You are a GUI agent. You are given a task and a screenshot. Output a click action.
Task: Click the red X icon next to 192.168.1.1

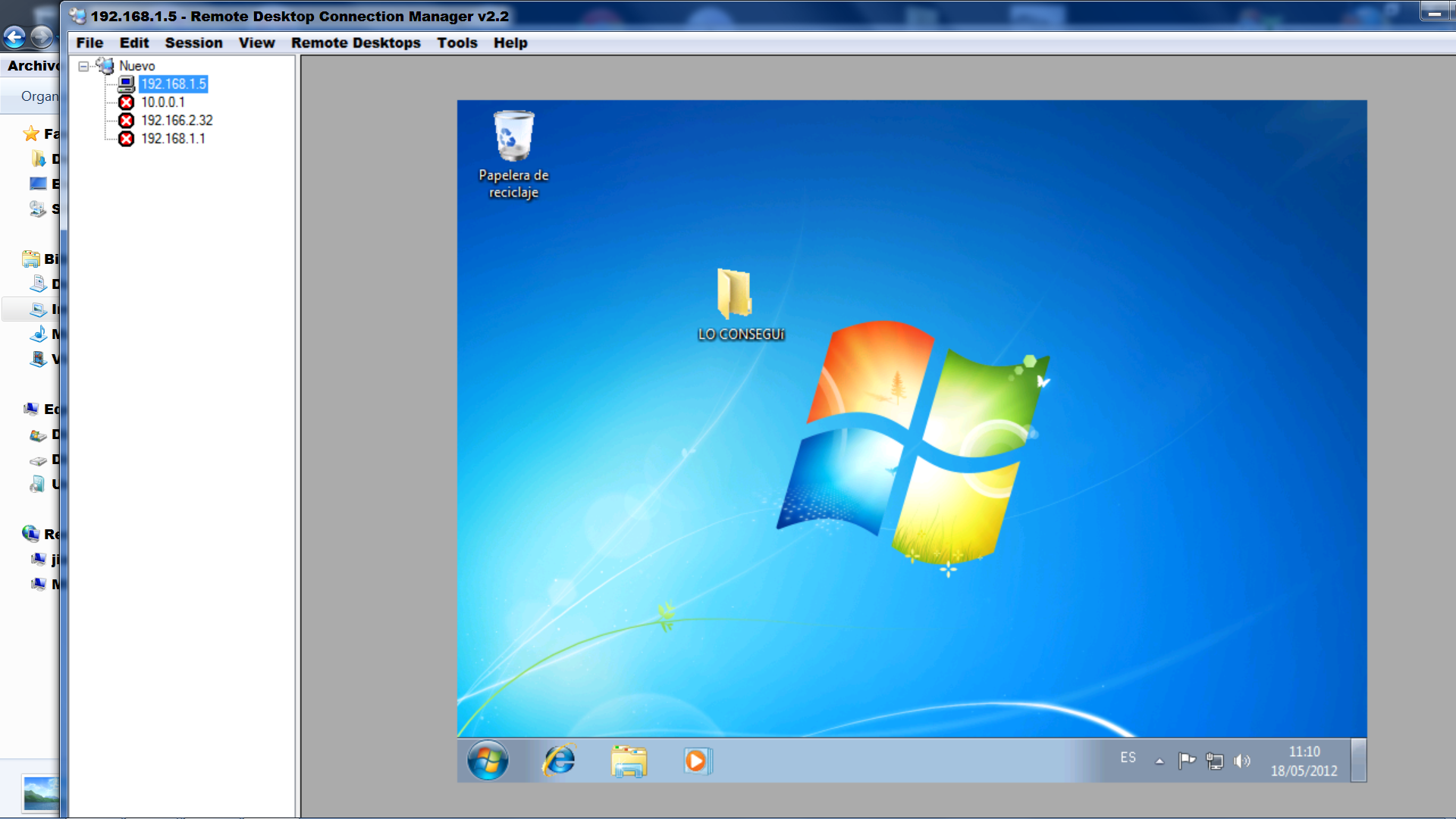[x=127, y=139]
